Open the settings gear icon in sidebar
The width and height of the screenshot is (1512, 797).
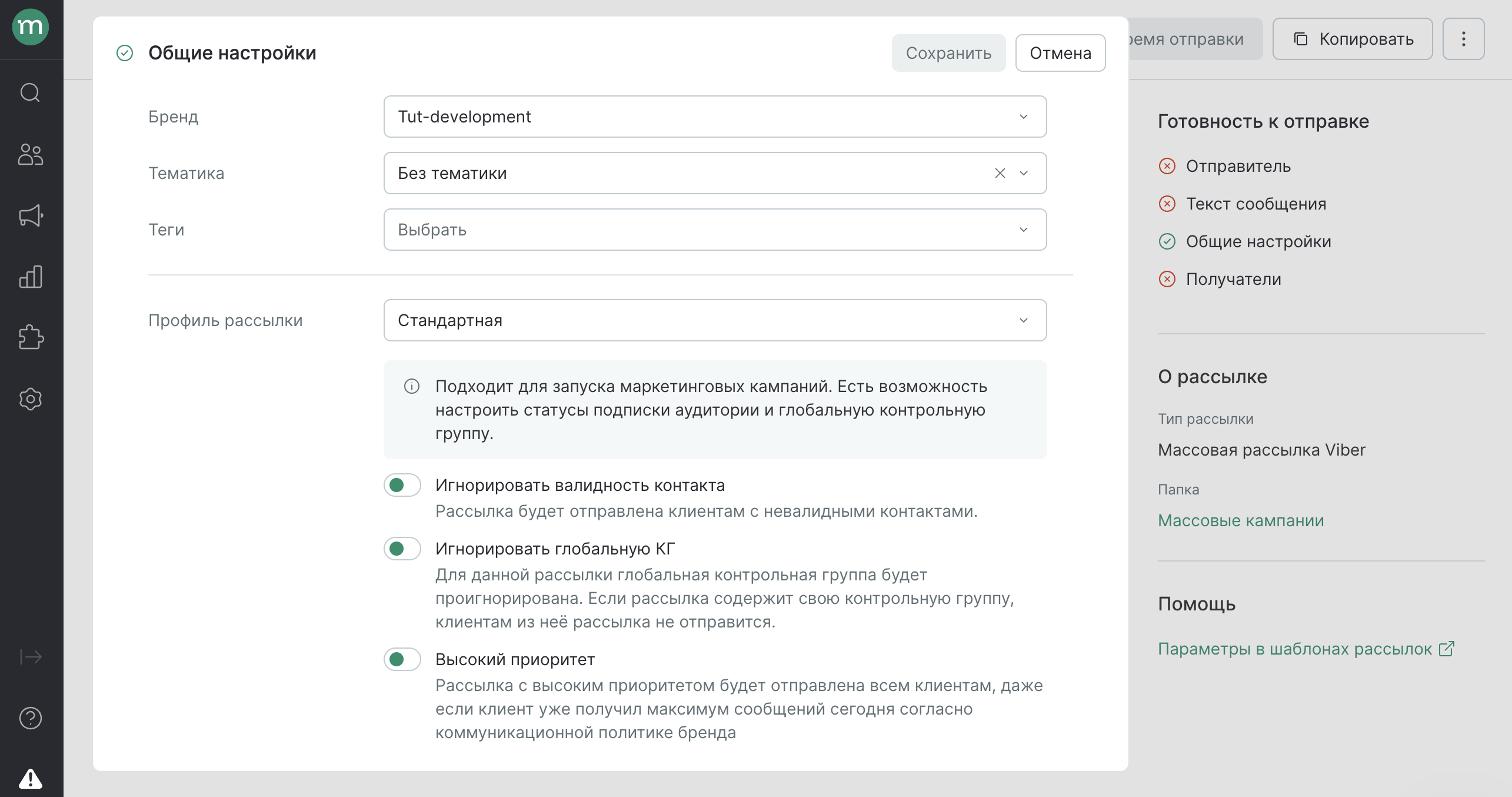pos(31,399)
